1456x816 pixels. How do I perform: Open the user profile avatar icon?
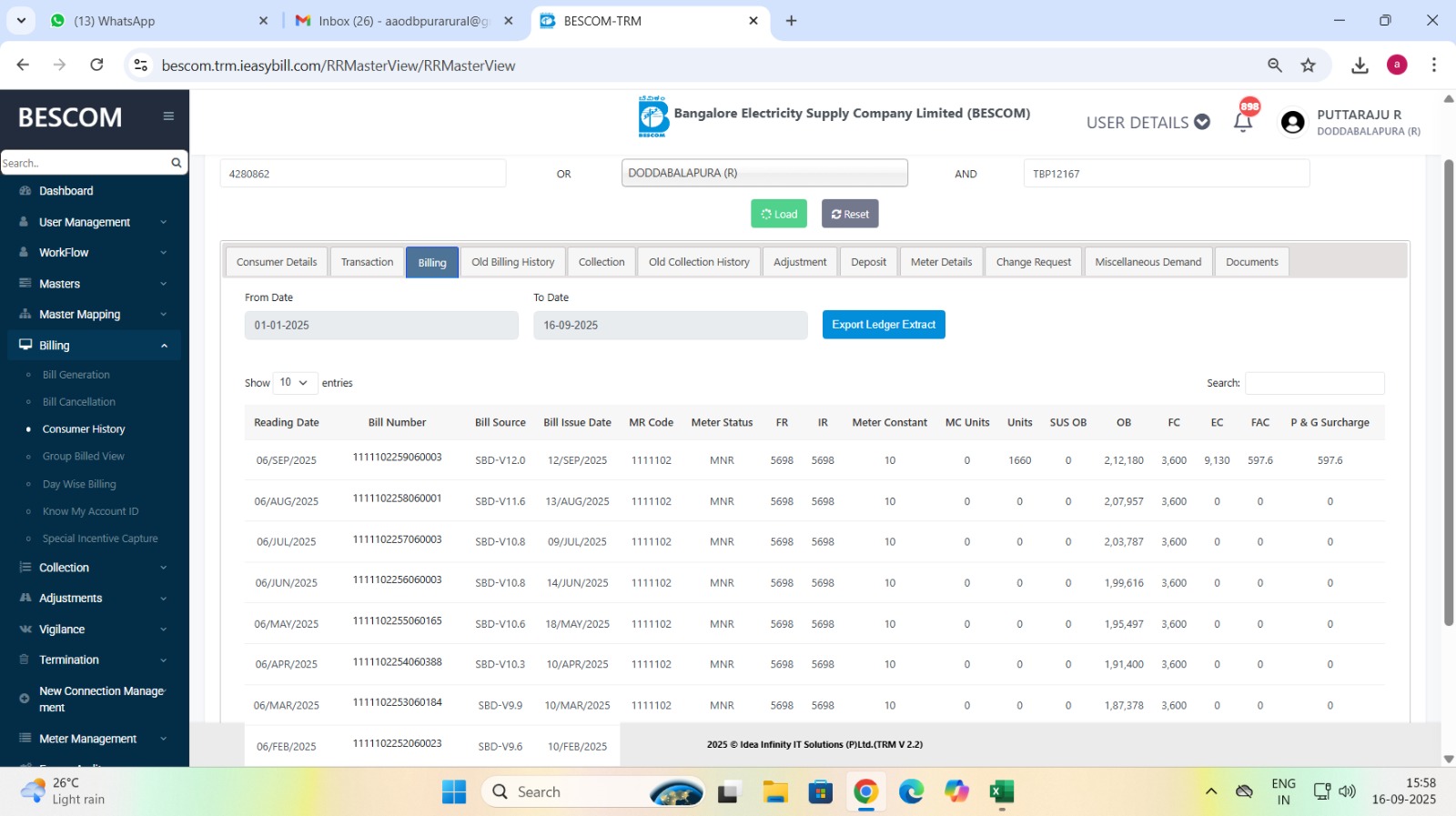click(x=1292, y=122)
